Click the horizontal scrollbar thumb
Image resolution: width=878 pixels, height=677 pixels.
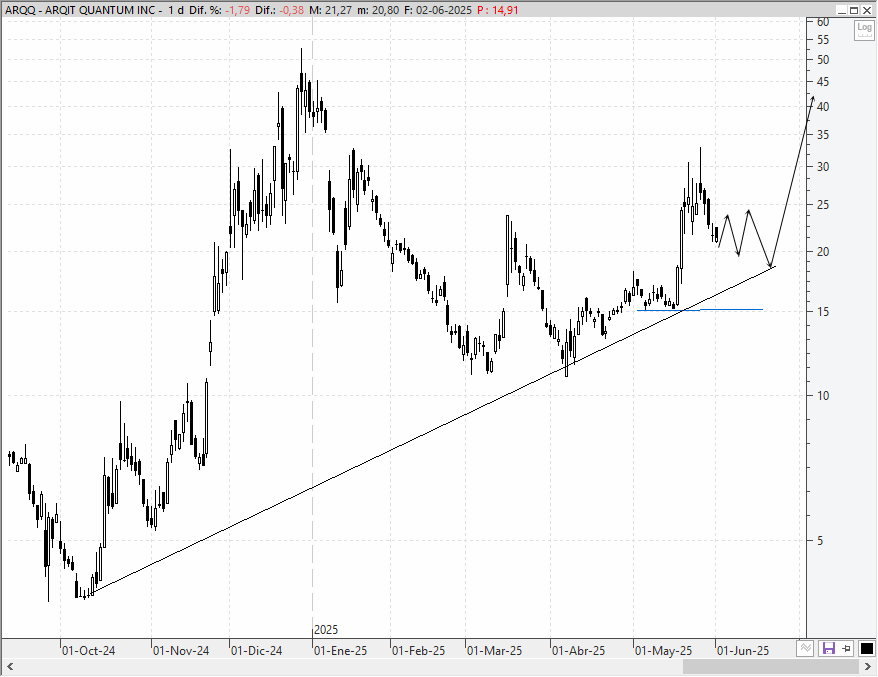[x=770, y=666]
